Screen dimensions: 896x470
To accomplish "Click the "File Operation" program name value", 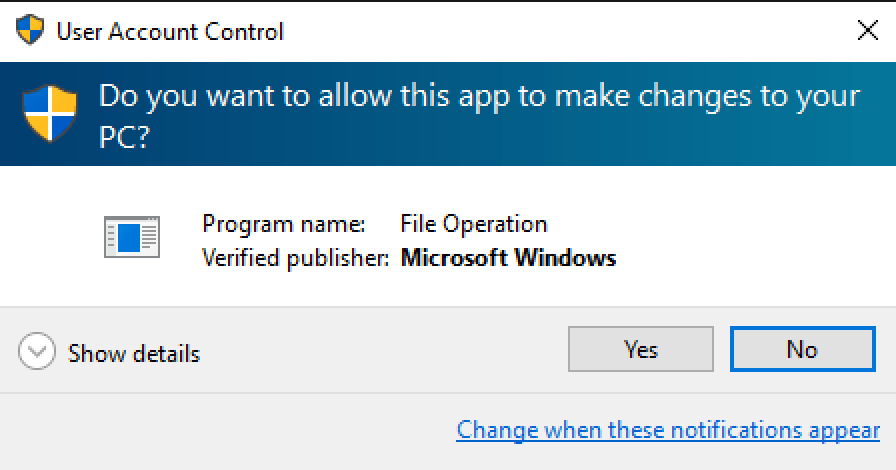I will [473, 223].
